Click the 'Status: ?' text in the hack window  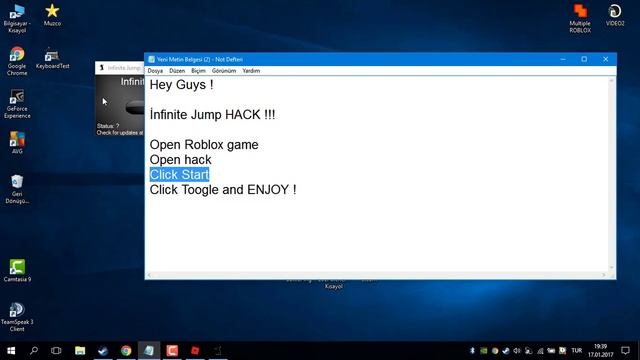point(108,126)
